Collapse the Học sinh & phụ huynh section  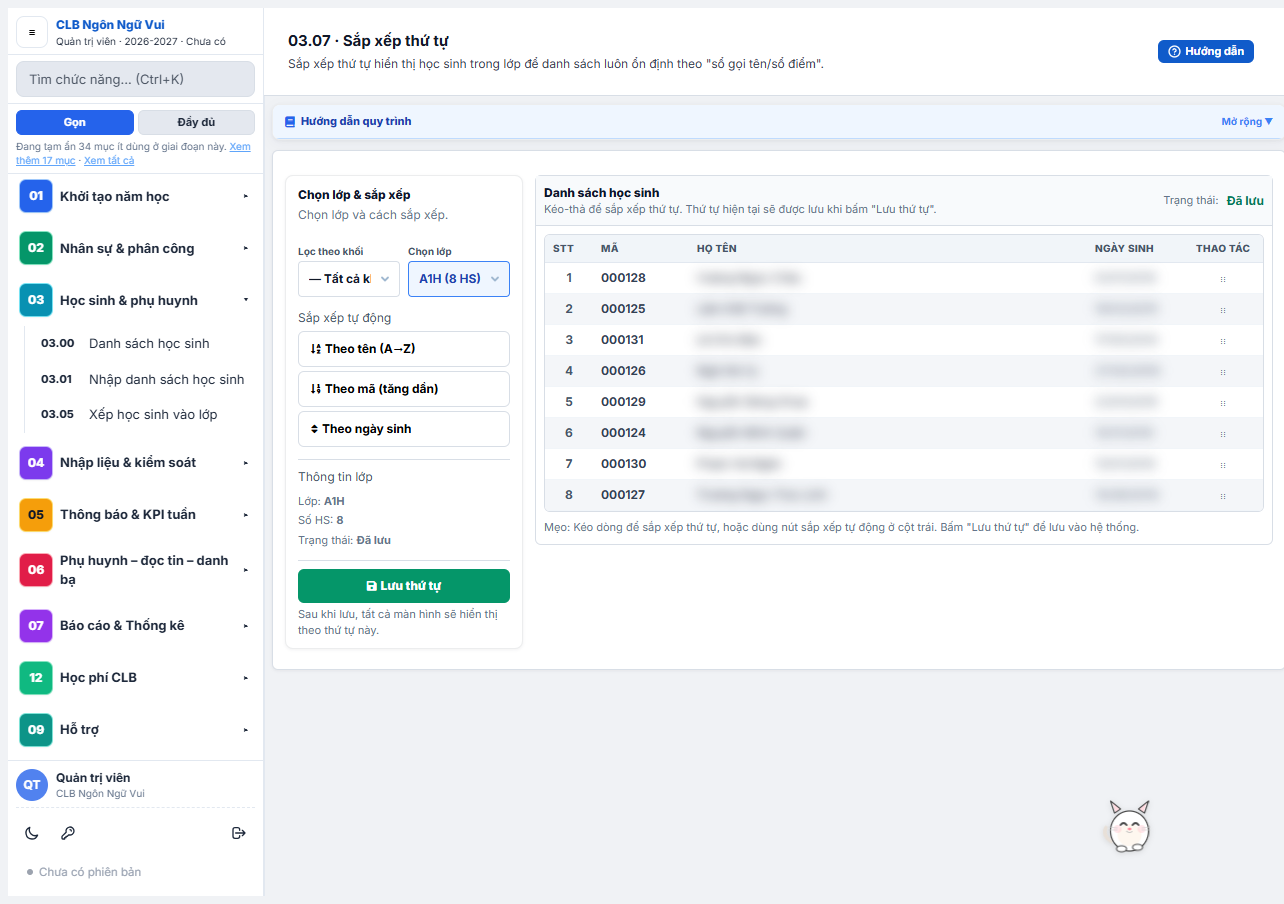coord(135,301)
